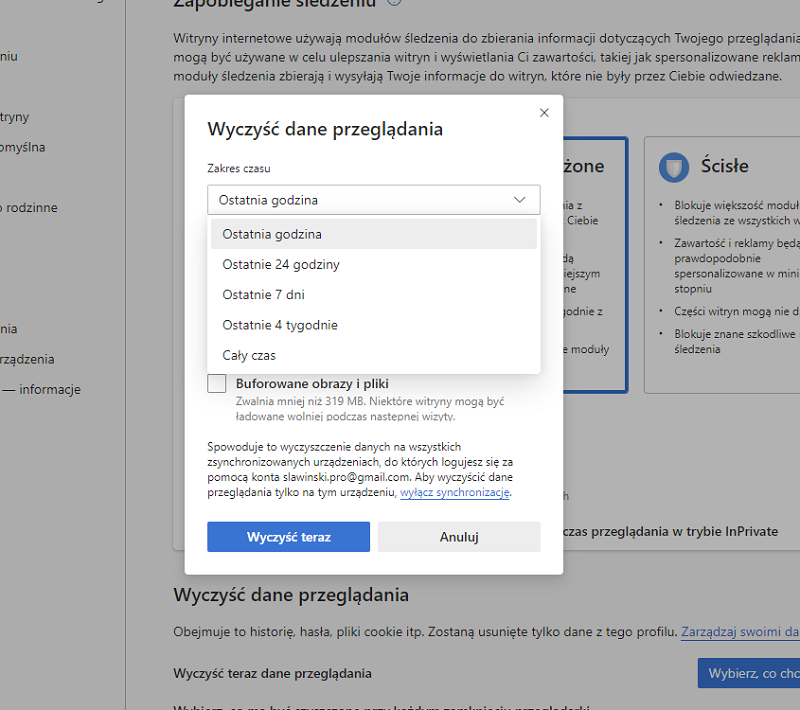Select the partially hidden Zrównoważone card
Screen dimensions: 800x710
(594, 265)
